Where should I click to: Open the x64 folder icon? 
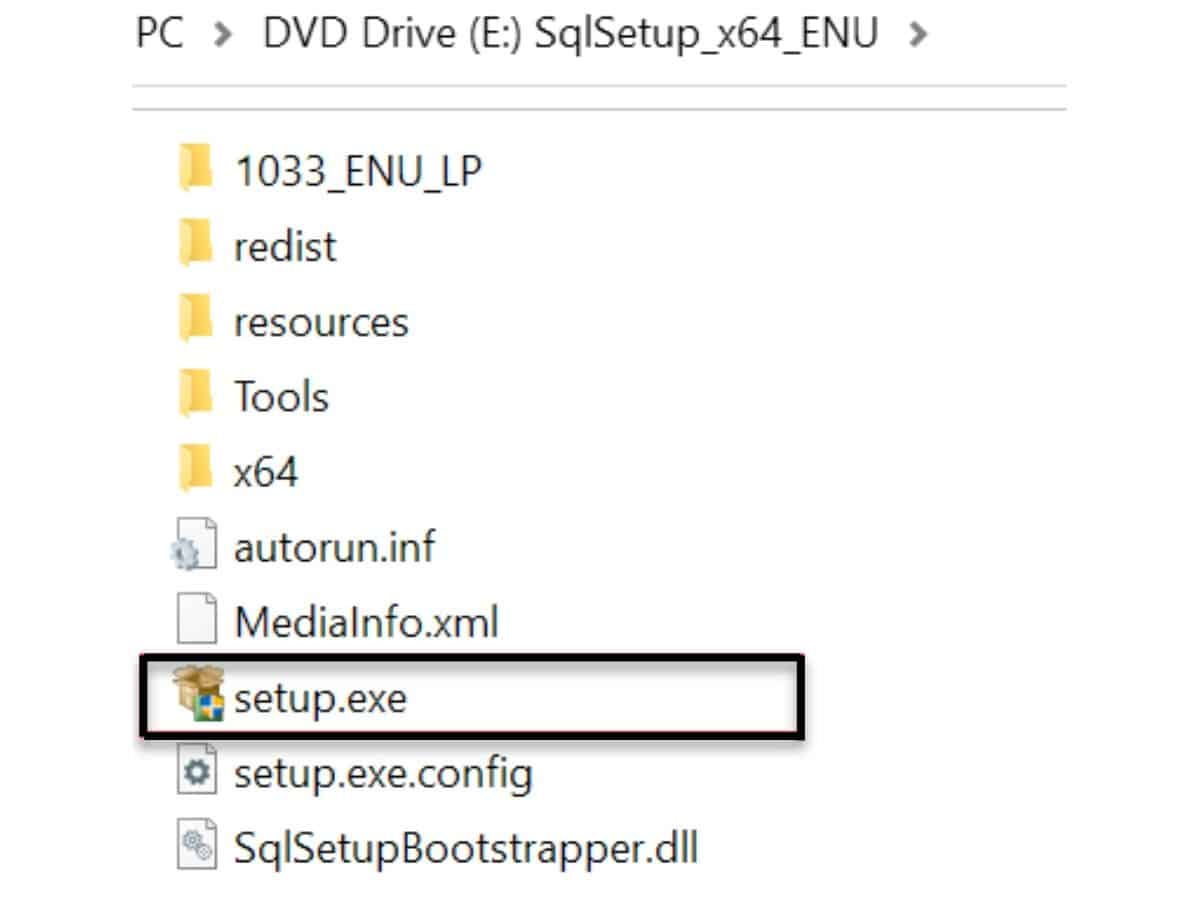[x=196, y=469]
